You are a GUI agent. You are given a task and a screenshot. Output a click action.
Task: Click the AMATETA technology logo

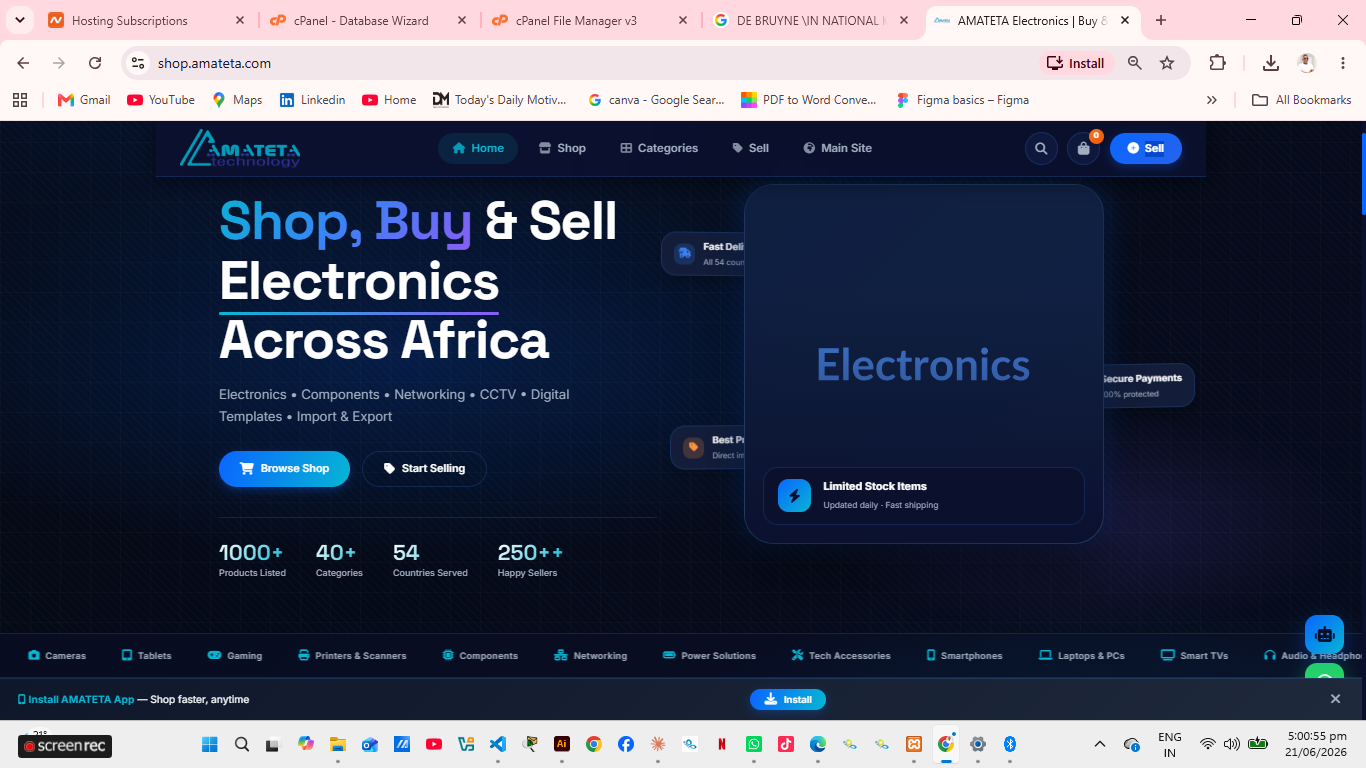click(x=240, y=148)
